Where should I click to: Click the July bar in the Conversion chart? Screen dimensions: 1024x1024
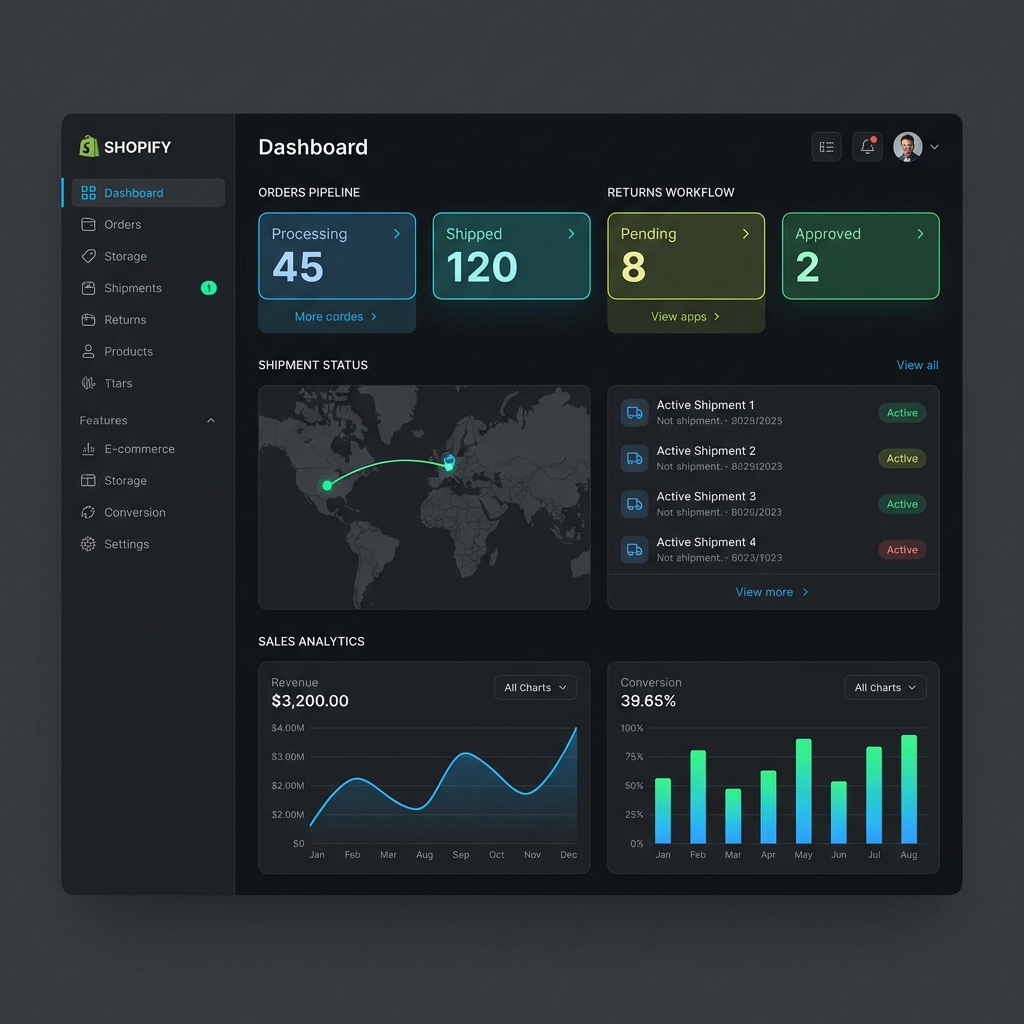[x=873, y=795]
